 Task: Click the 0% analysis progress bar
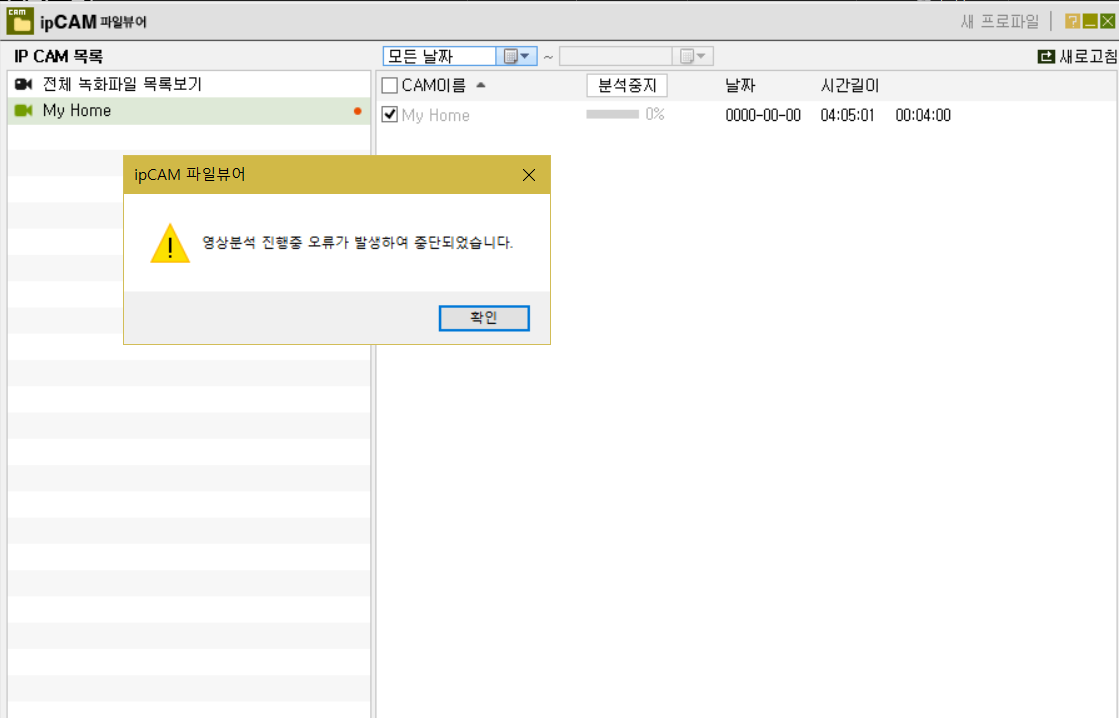(x=612, y=114)
